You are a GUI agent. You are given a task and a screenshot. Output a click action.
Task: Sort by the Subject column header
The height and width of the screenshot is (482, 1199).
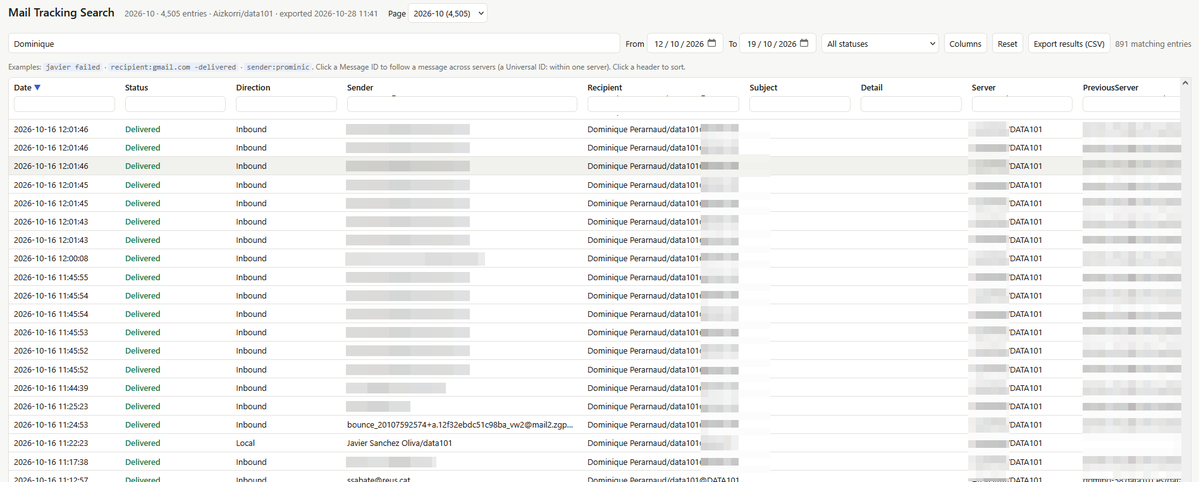pos(764,88)
